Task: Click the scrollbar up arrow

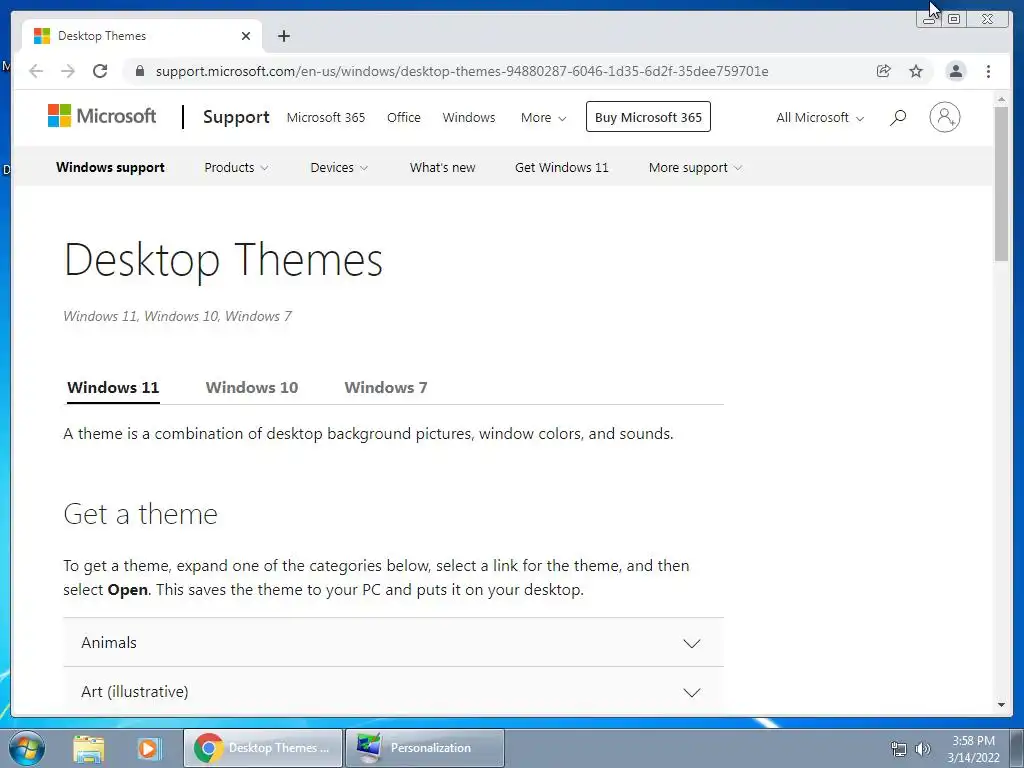Action: pyautogui.click(x=1001, y=99)
